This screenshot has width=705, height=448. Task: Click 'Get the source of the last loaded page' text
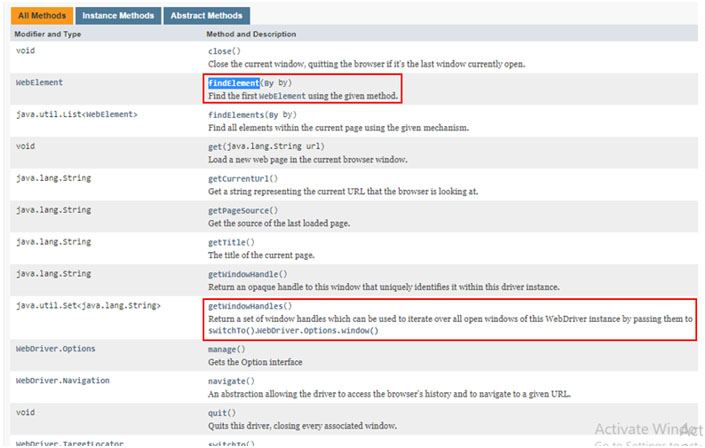coord(279,224)
